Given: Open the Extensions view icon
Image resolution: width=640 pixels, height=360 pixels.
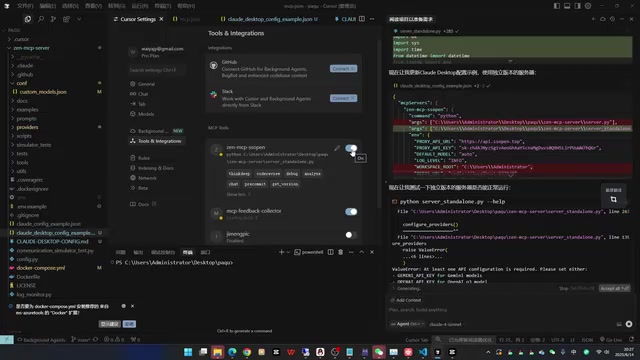Looking at the screenshot, I should [x=66, y=19].
